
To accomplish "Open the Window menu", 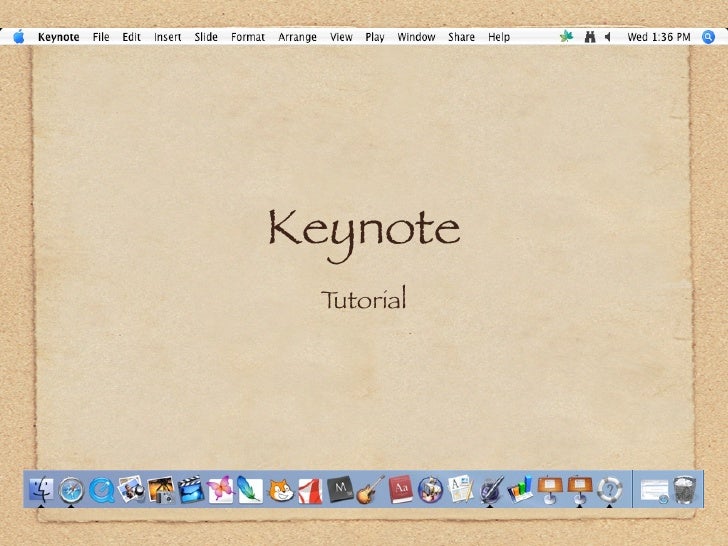I will coord(416,37).
